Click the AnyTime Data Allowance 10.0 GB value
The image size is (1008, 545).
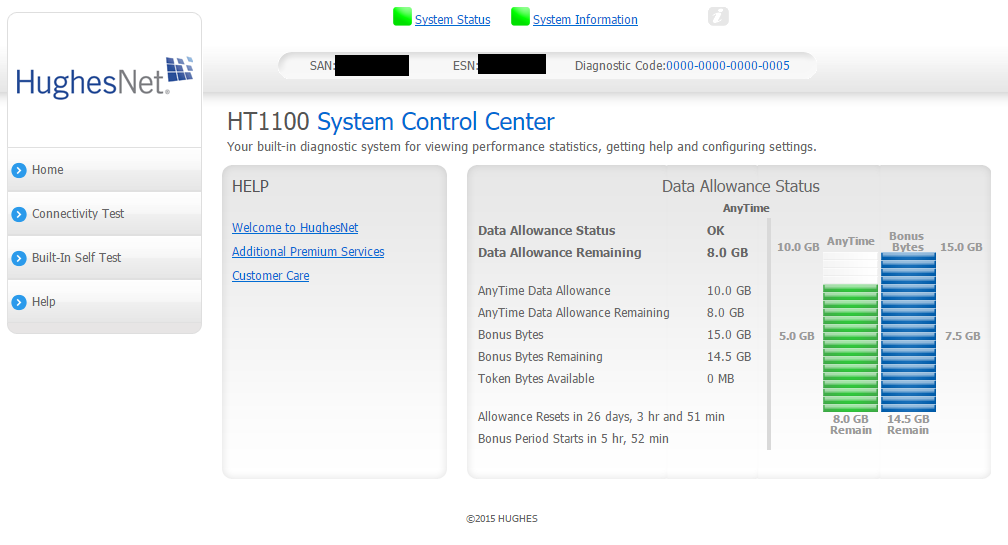[729, 290]
